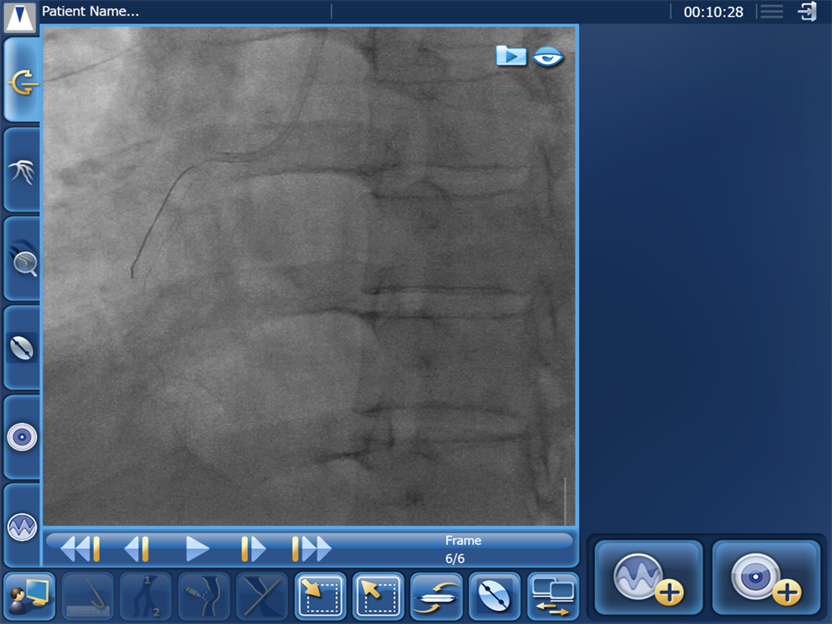832x624 pixels.
Task: Click the disabled vessel points 1-2 icon
Action: (146, 596)
